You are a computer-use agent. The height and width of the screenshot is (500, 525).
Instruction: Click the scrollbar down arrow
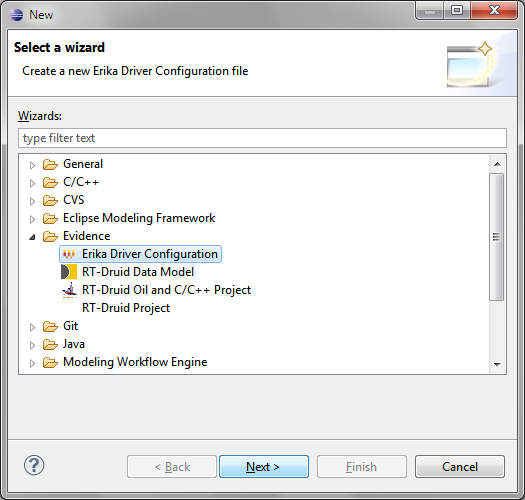(497, 364)
